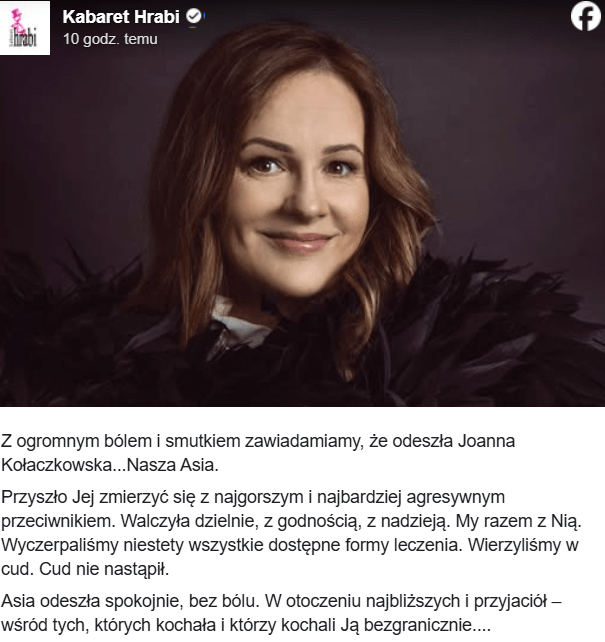
Task: Click the words "W otoczeniu najbliższych"
Action: click(x=362, y=601)
